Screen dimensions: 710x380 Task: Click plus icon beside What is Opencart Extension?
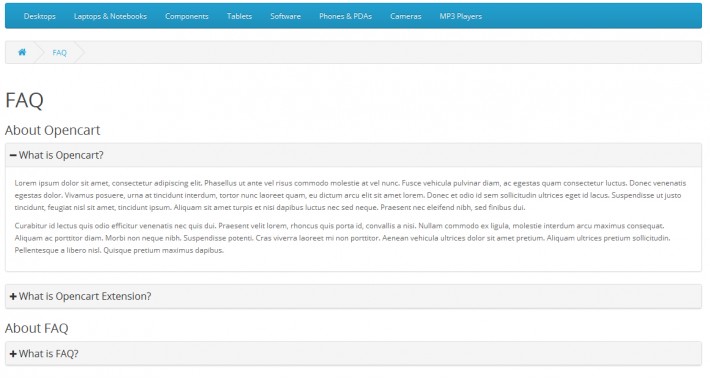point(13,296)
